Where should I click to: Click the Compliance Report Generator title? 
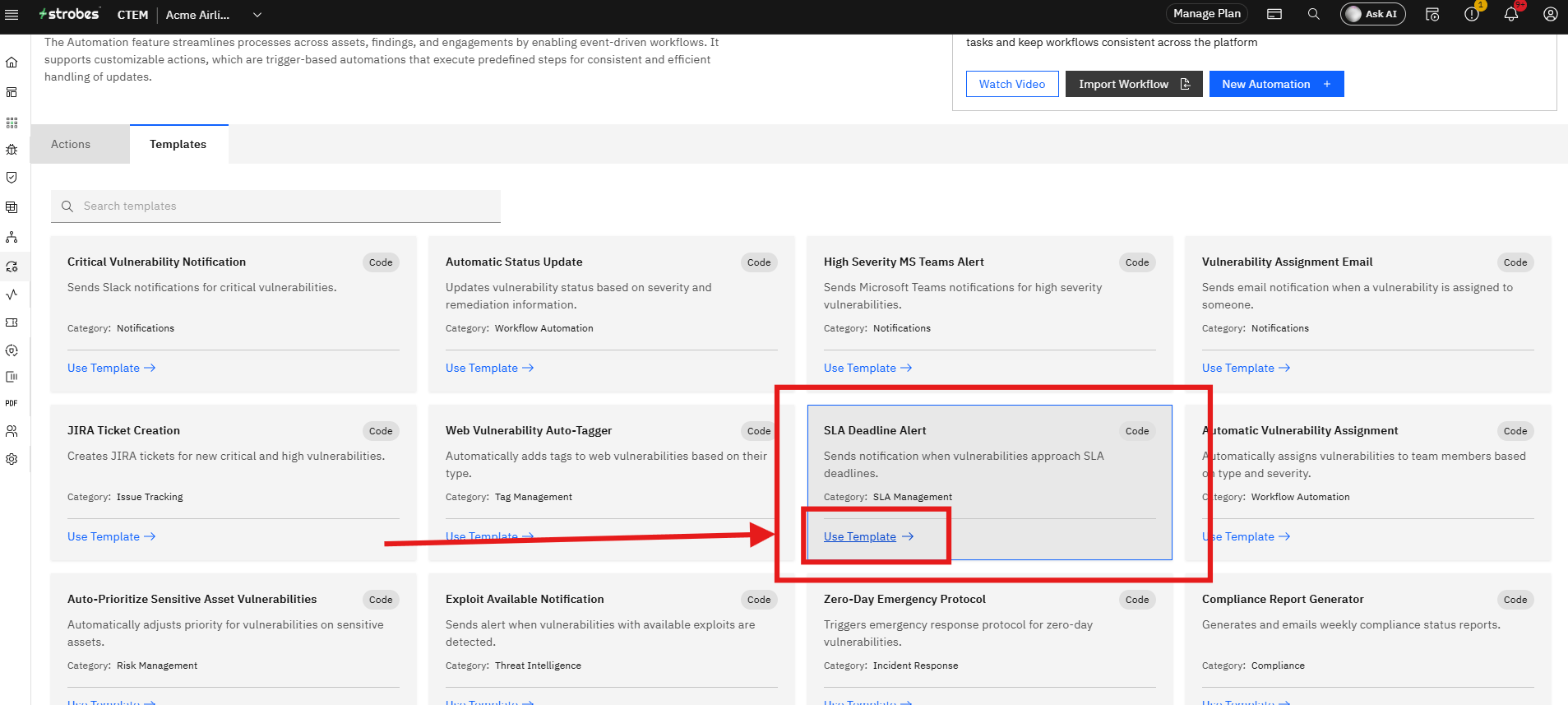click(x=1283, y=599)
